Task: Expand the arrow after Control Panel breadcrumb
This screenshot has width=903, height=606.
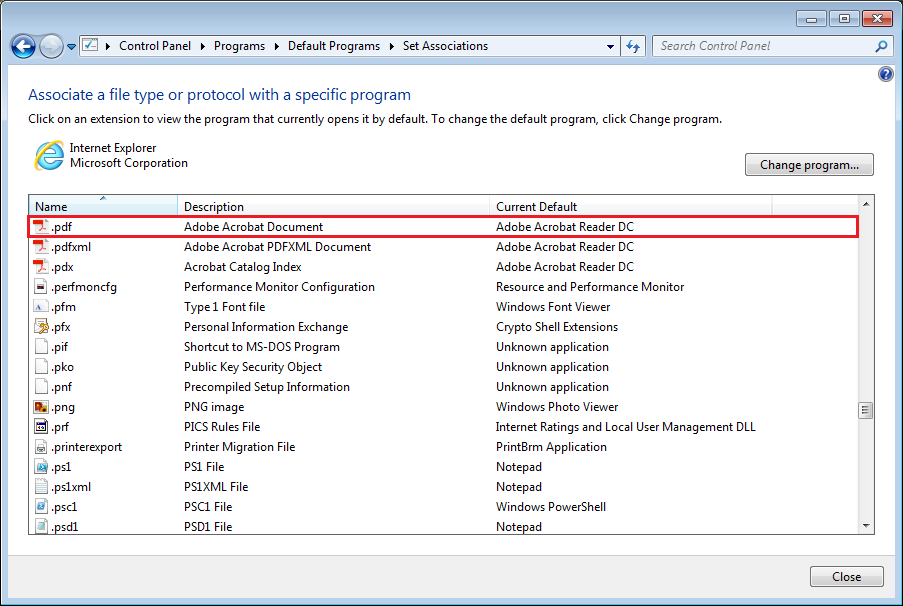Action: click(203, 46)
